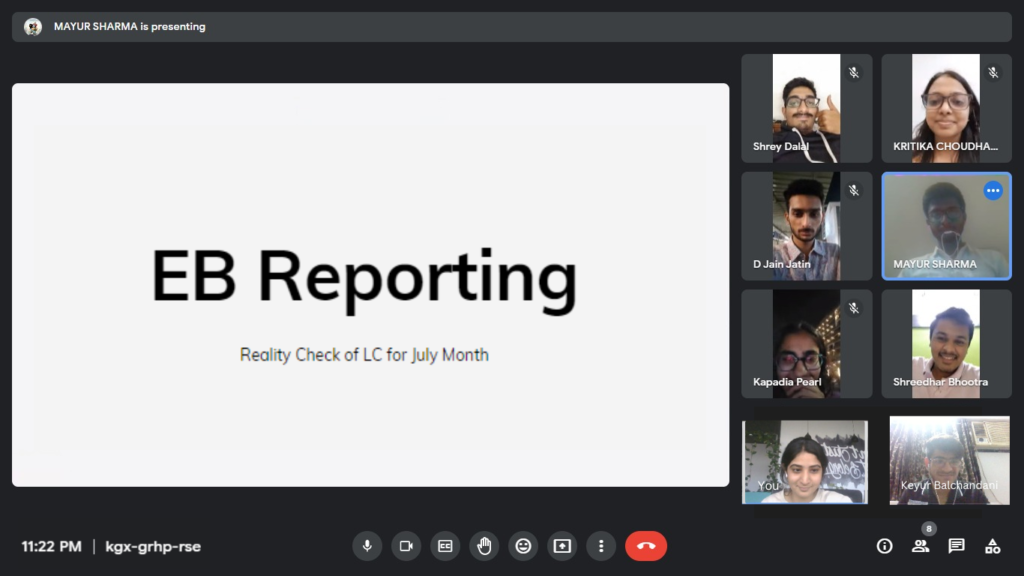The image size is (1024, 576).
Task: Toggle closed captions on
Action: [445, 546]
